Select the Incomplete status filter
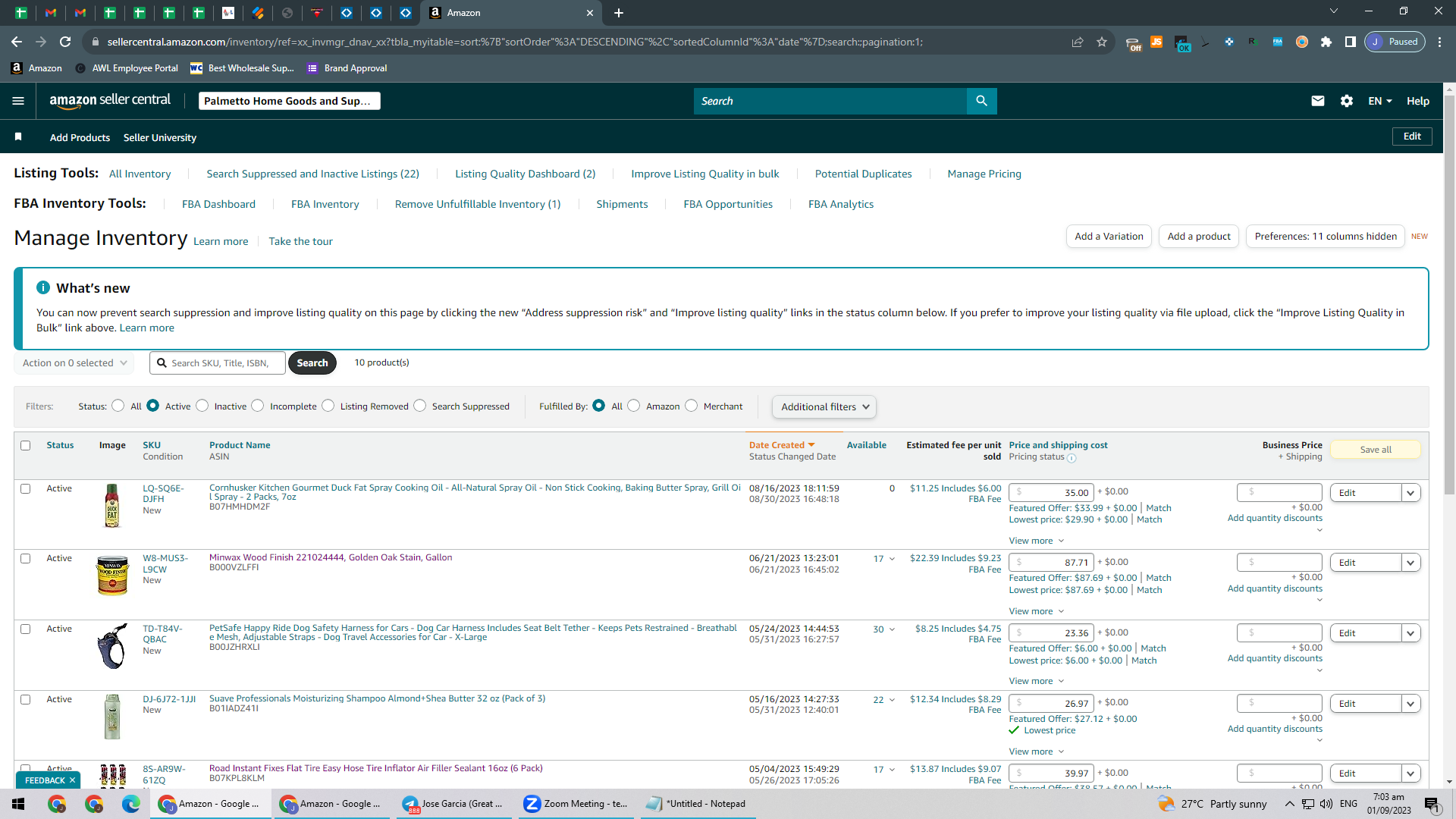 point(258,406)
